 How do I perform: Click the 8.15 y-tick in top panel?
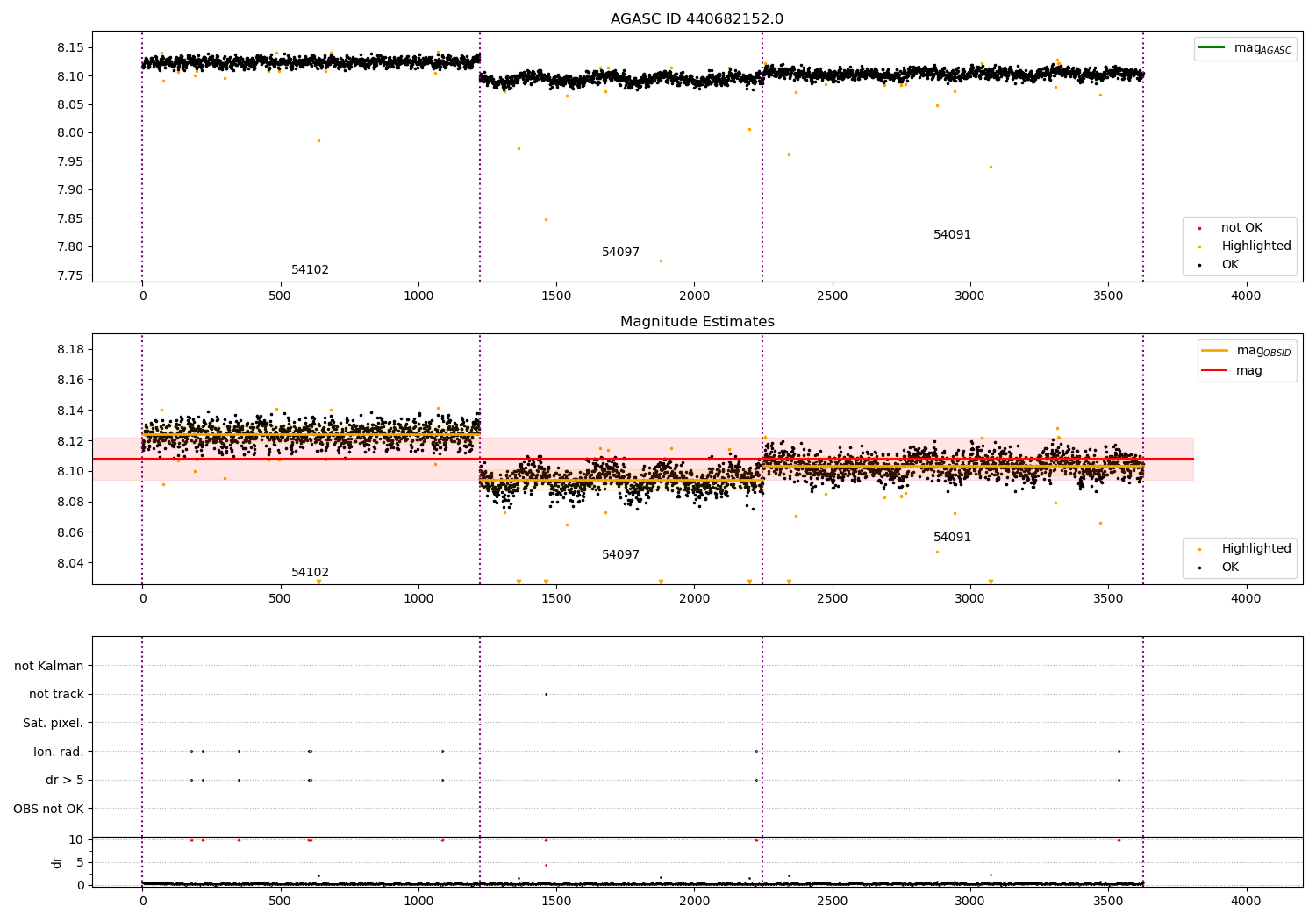pos(70,47)
